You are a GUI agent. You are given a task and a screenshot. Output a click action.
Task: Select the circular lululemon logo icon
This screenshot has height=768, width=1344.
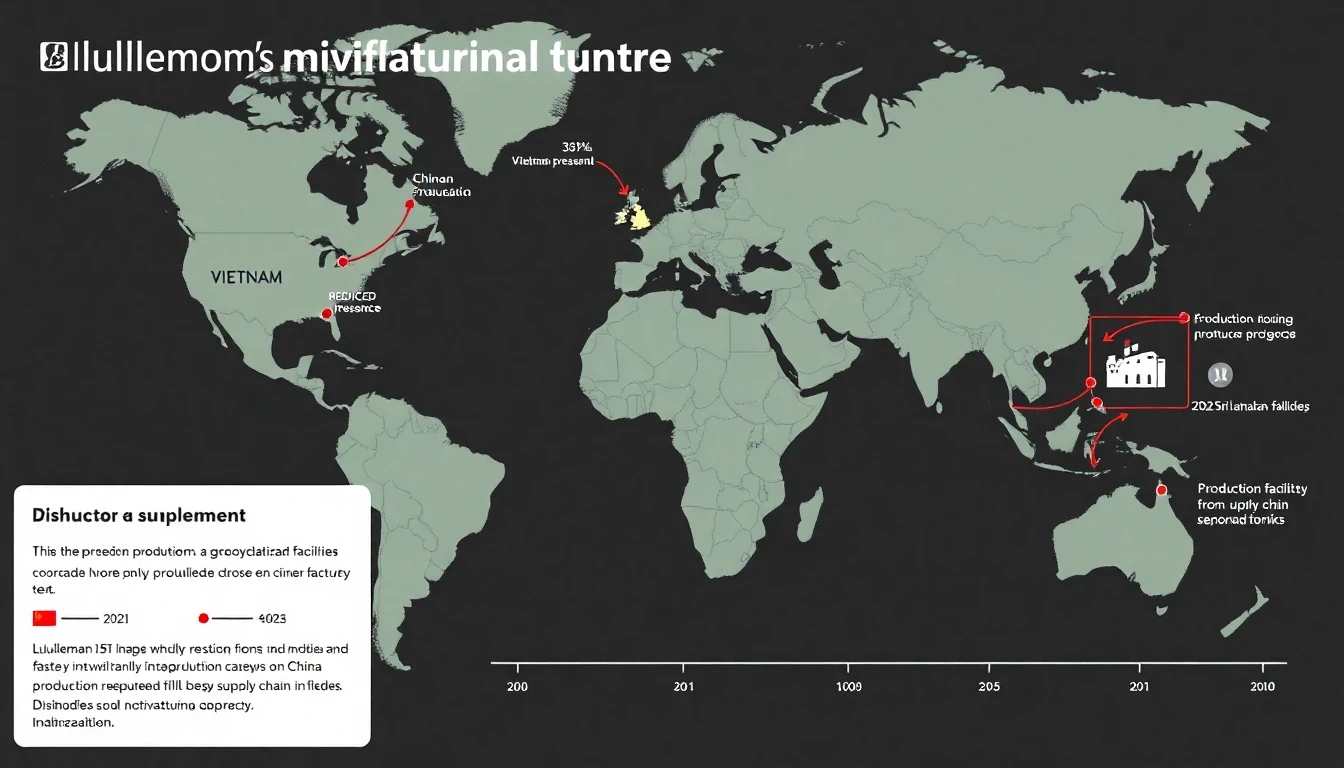pyautogui.click(x=1219, y=374)
